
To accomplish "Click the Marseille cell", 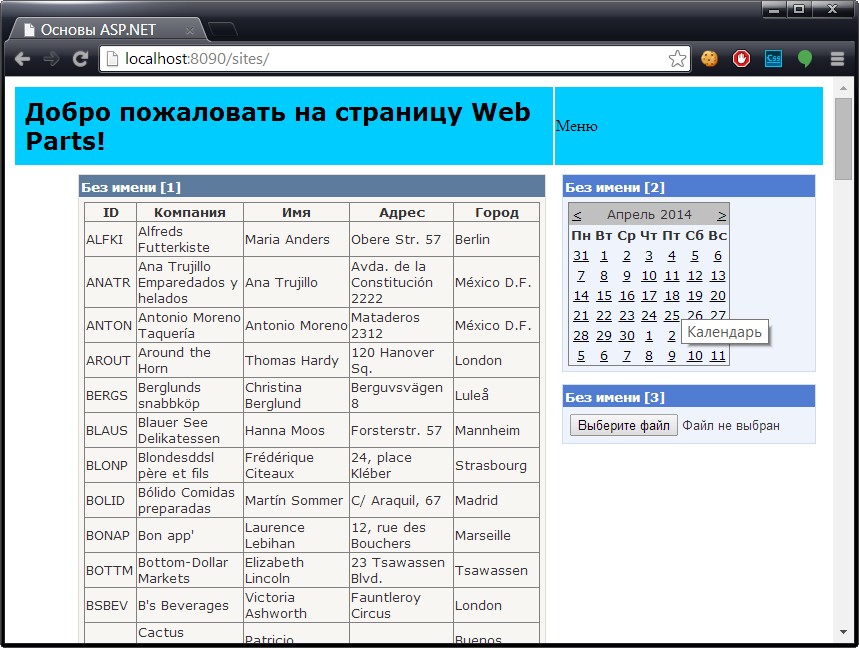I will coord(496,535).
